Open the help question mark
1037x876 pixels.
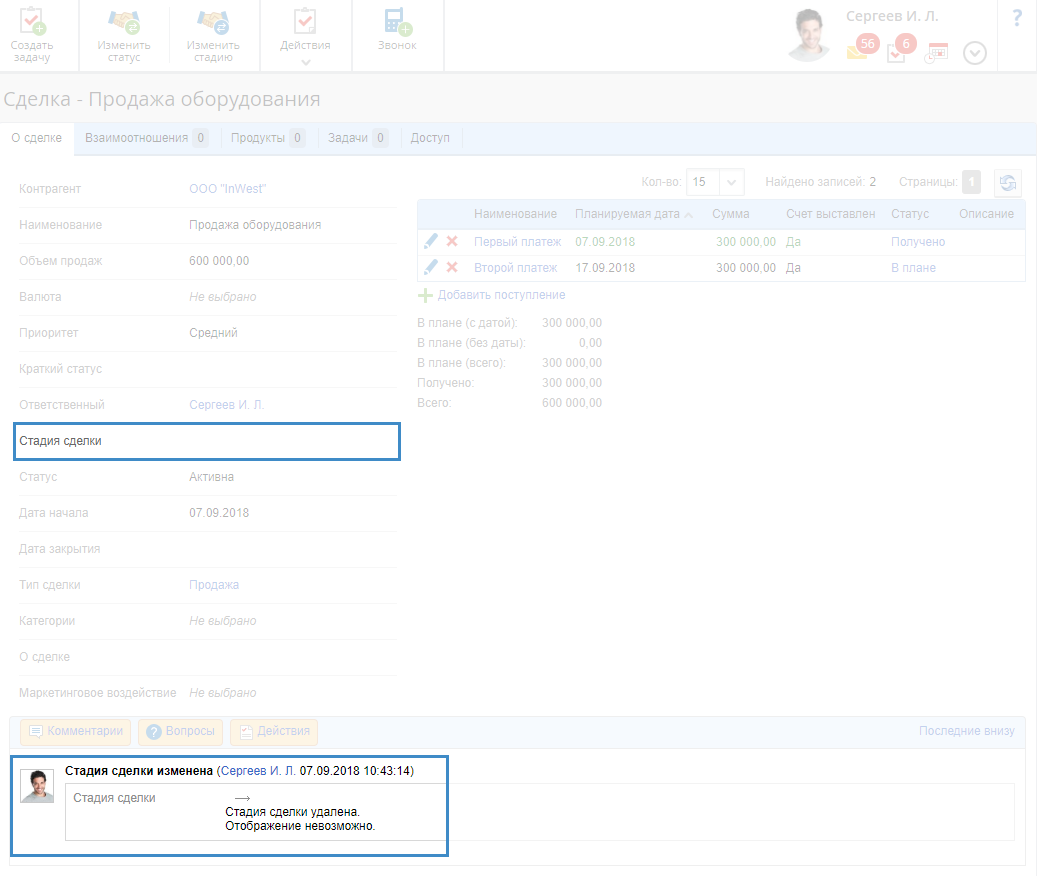coord(1017,17)
